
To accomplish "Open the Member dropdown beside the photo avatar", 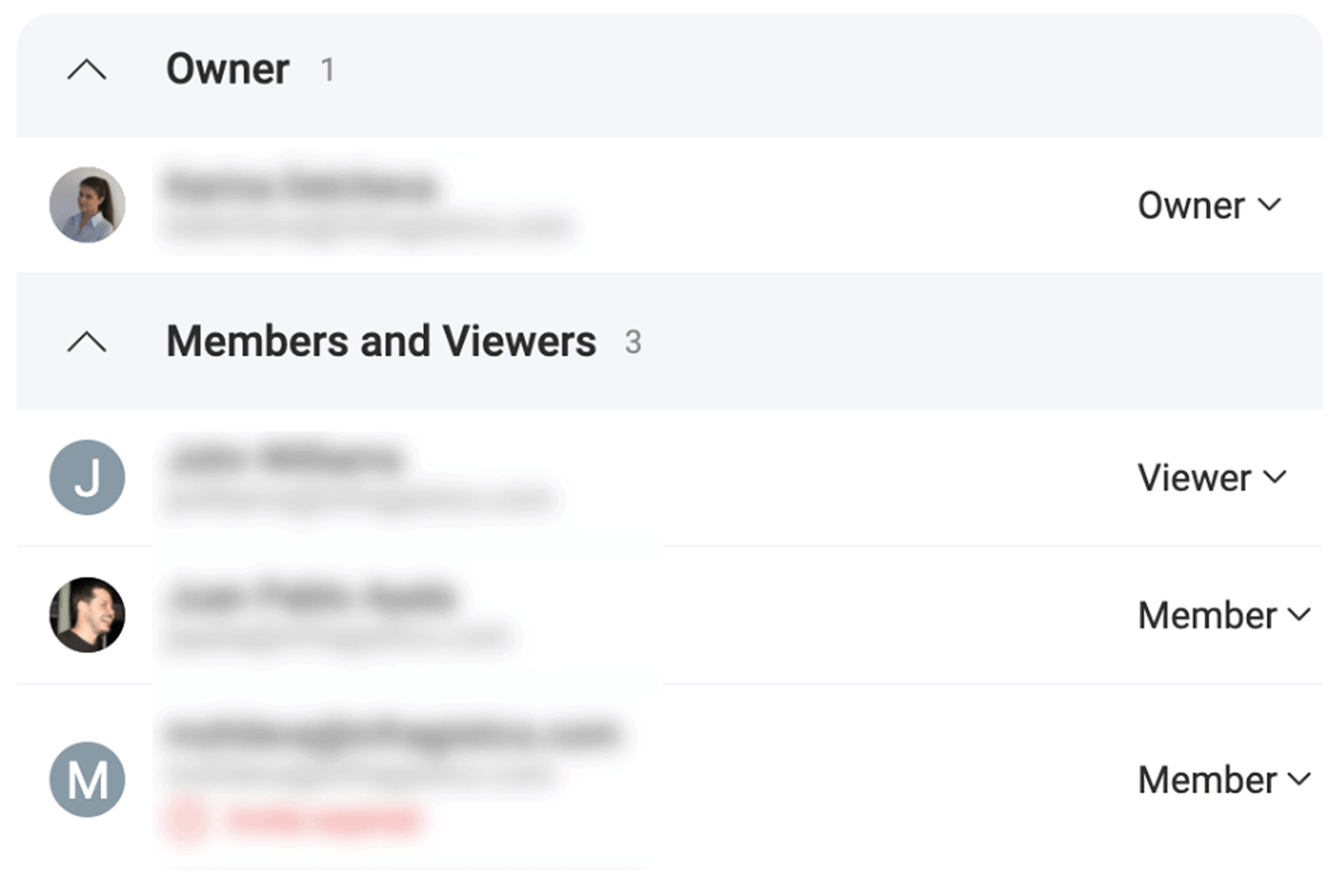I will click(x=1224, y=616).
